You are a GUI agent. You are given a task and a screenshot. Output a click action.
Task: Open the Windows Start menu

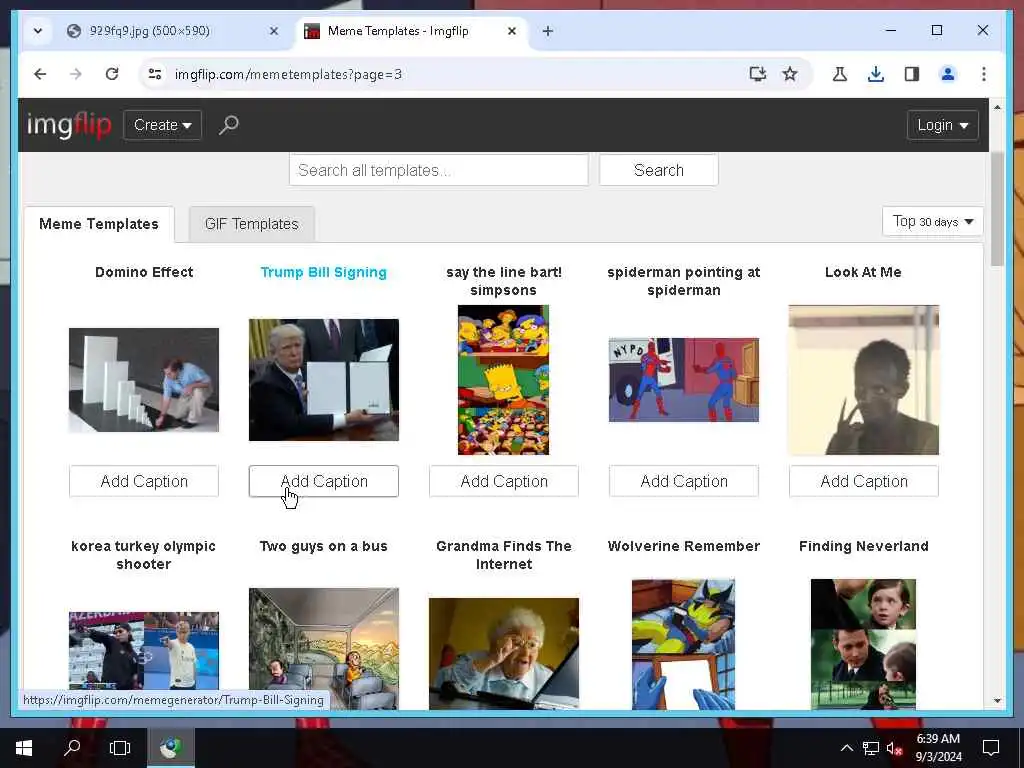pos(24,748)
